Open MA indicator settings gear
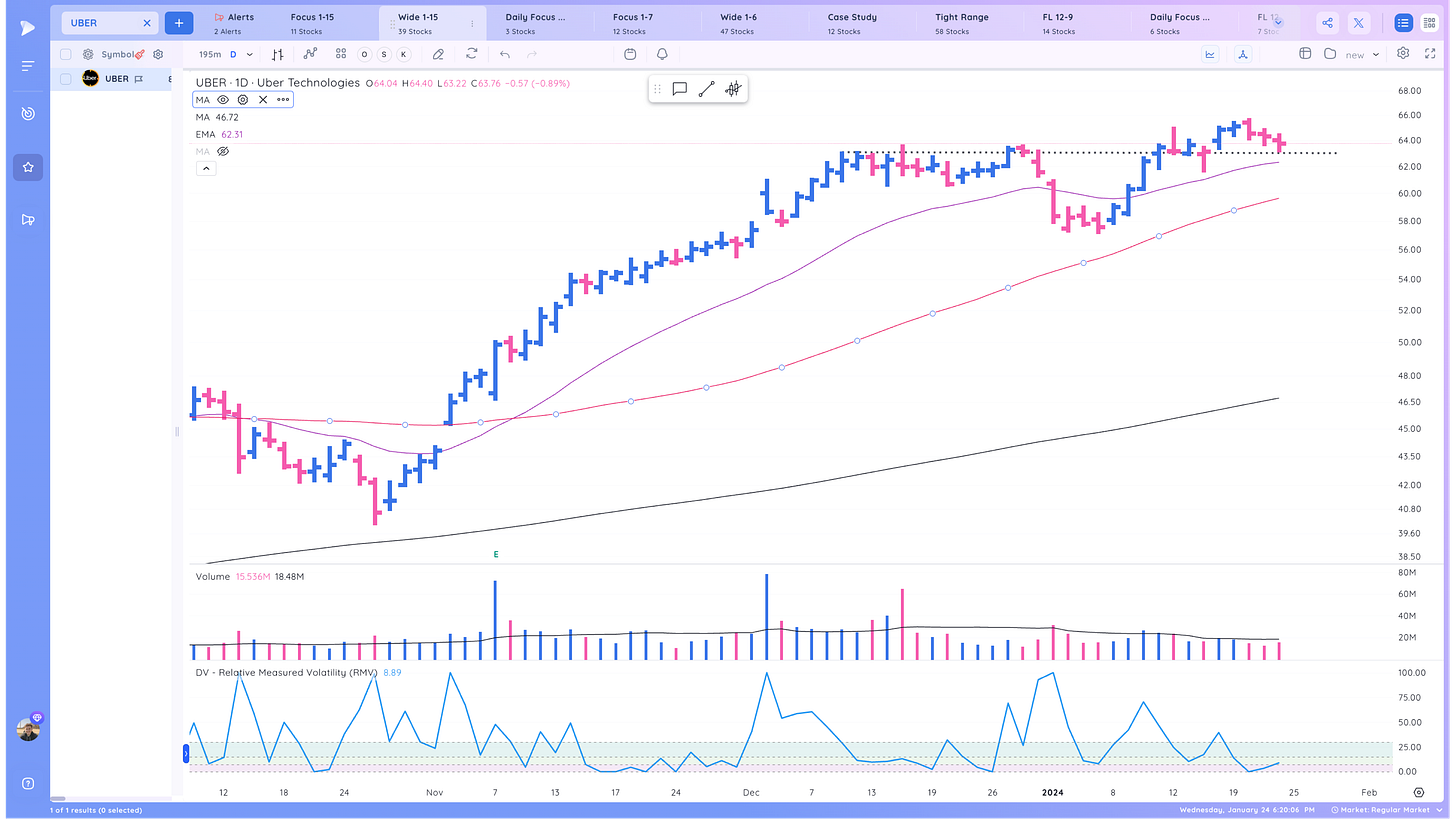 click(x=242, y=100)
